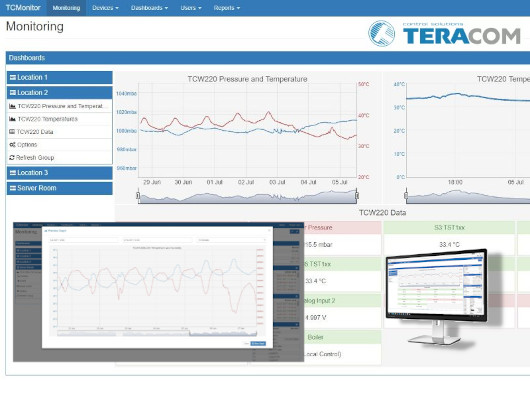530x398 pixels.
Task: Click the Teracom round logo
Action: [x=381, y=33]
